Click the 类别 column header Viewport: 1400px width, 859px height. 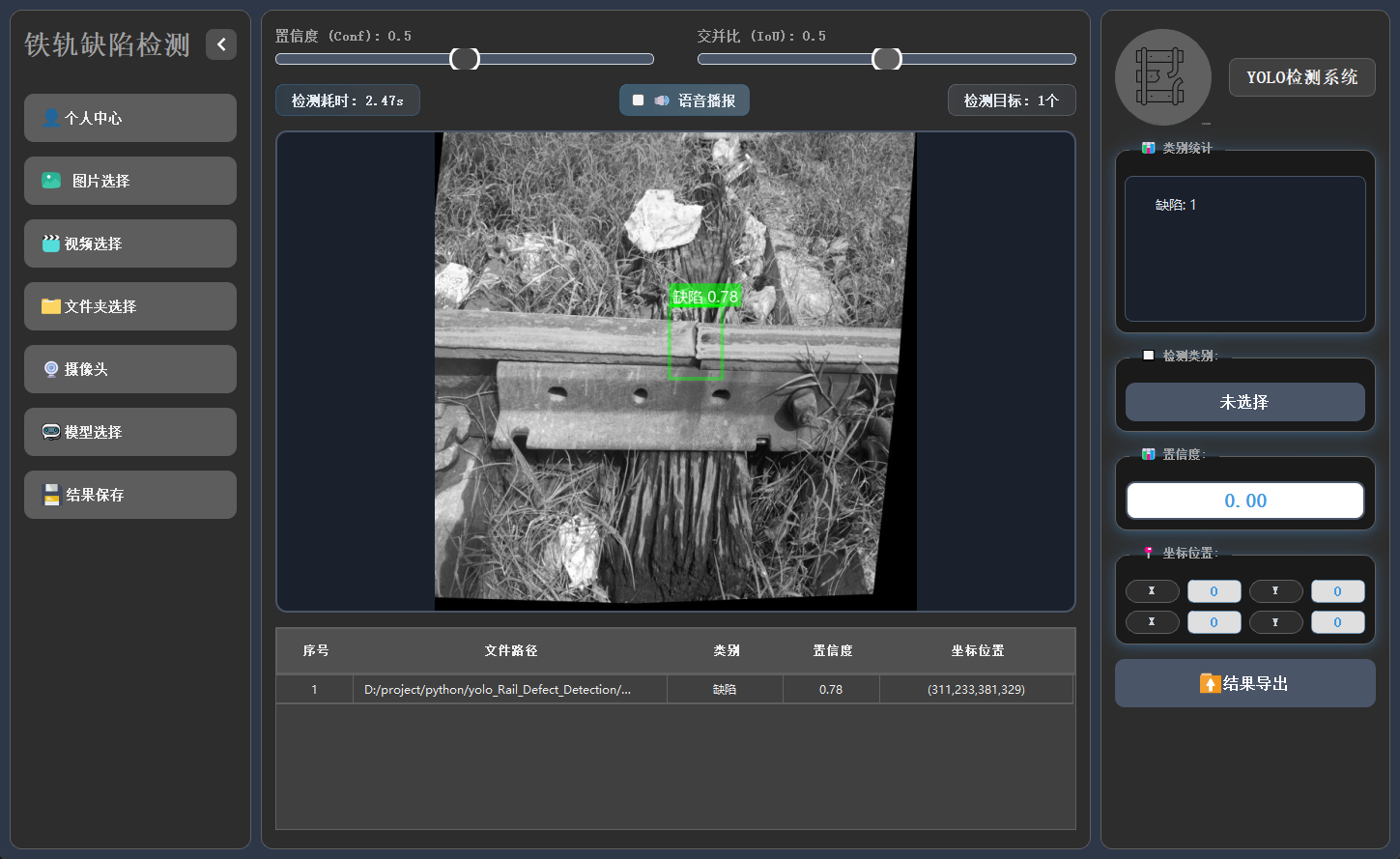point(726,651)
